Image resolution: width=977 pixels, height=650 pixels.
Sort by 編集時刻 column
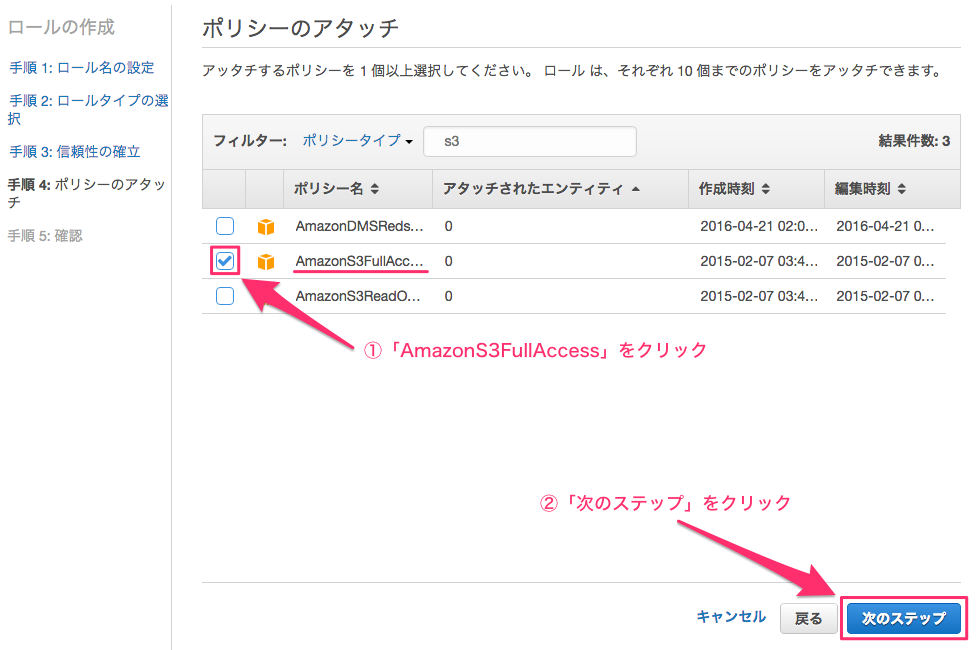click(x=870, y=189)
